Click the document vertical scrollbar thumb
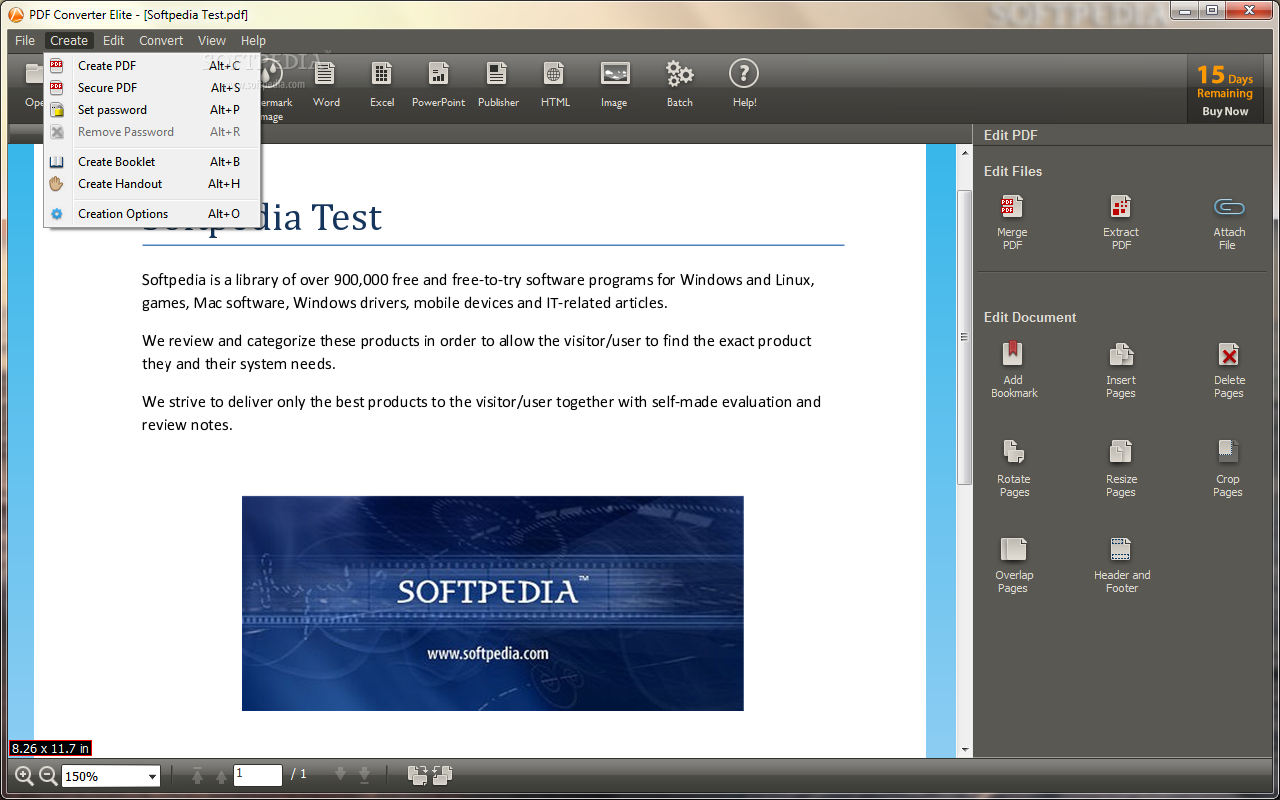1280x800 pixels. [965, 337]
